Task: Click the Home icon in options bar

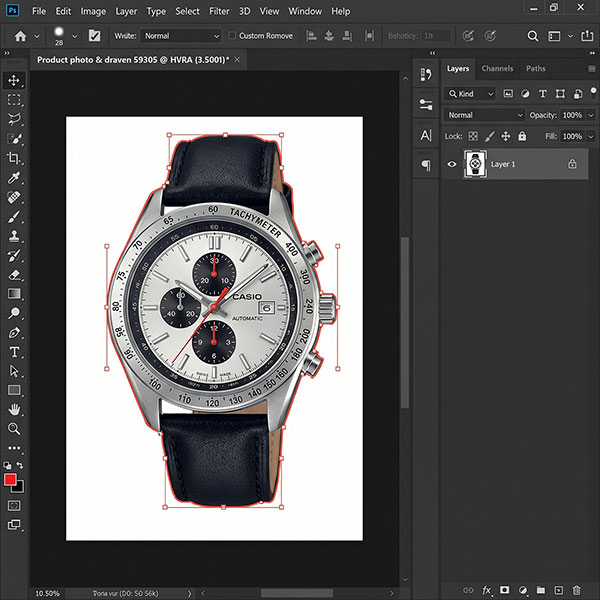Action: 20,36
